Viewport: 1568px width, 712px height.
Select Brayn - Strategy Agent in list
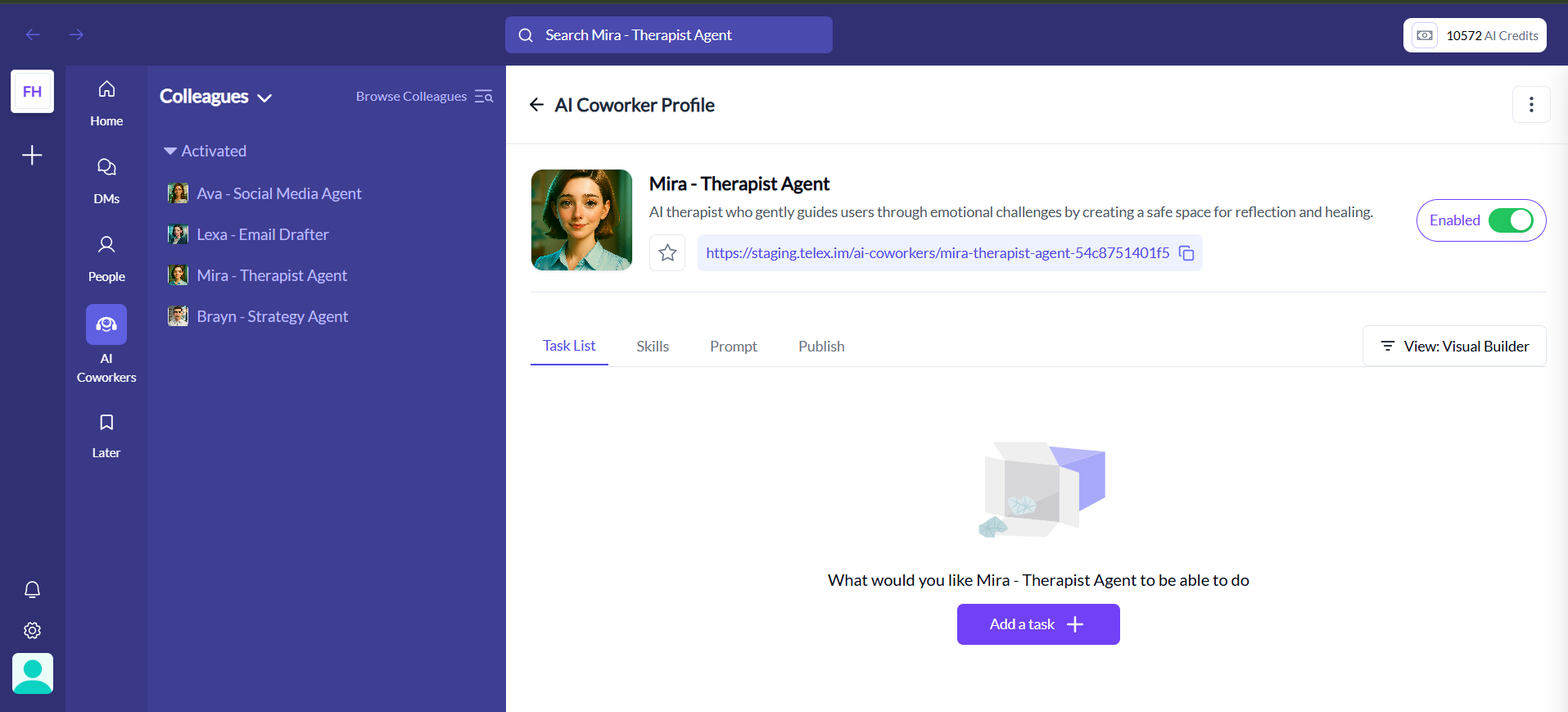tap(272, 316)
